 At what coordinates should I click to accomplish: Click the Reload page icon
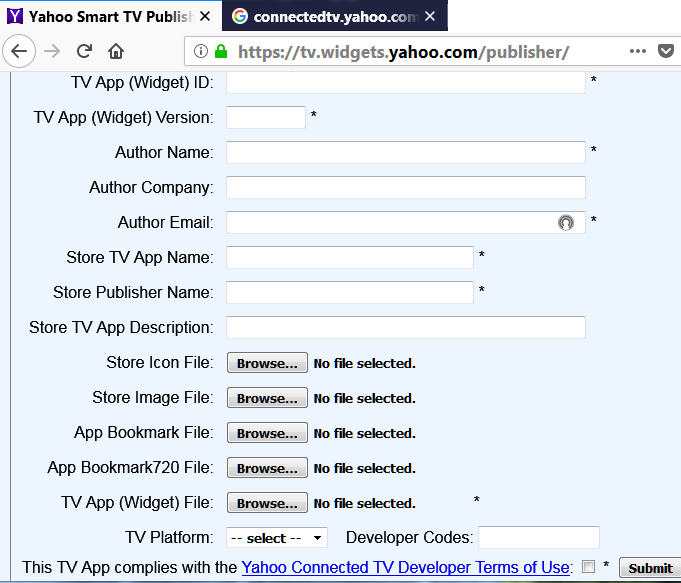tap(84, 51)
